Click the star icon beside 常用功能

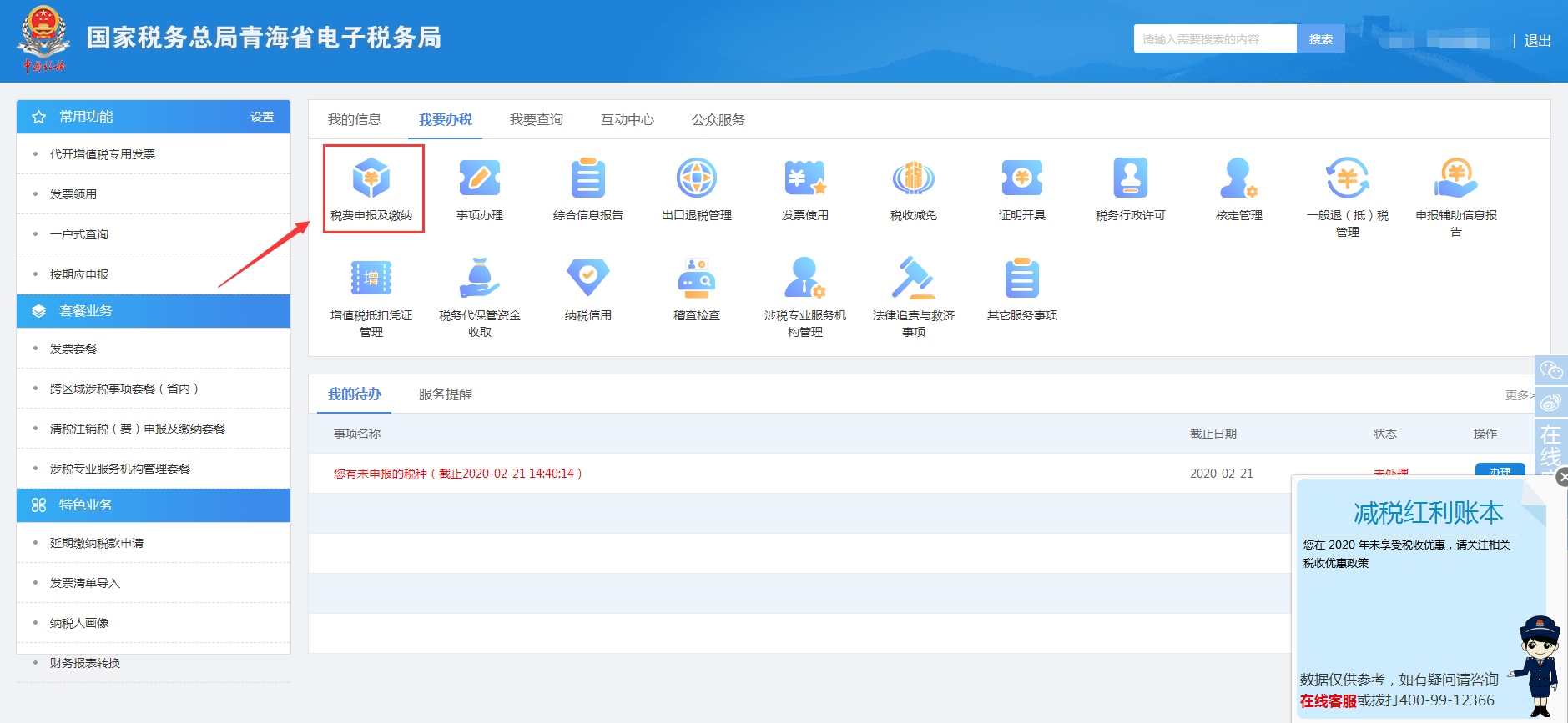pos(38,118)
